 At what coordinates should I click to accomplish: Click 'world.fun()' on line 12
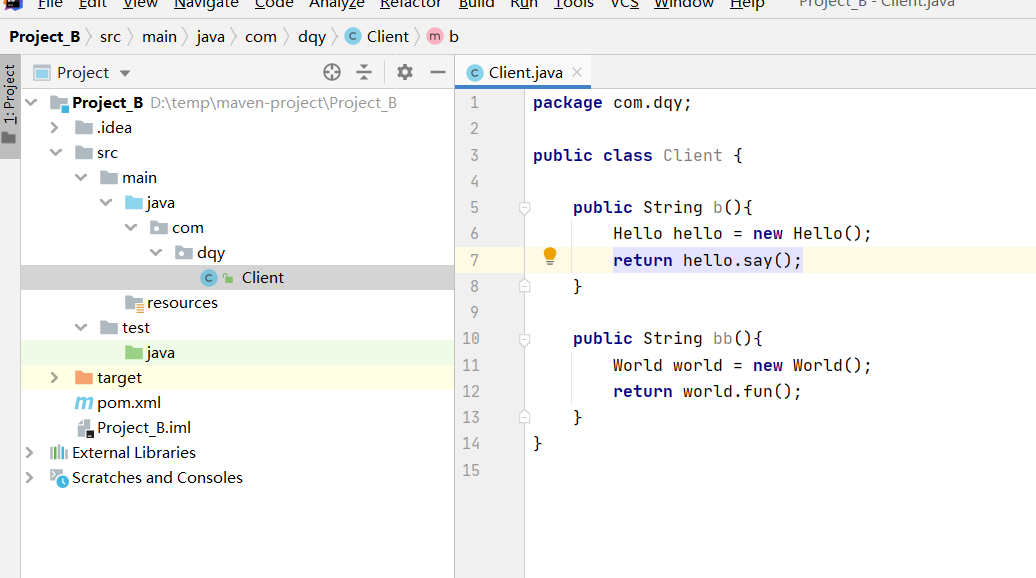tap(737, 391)
